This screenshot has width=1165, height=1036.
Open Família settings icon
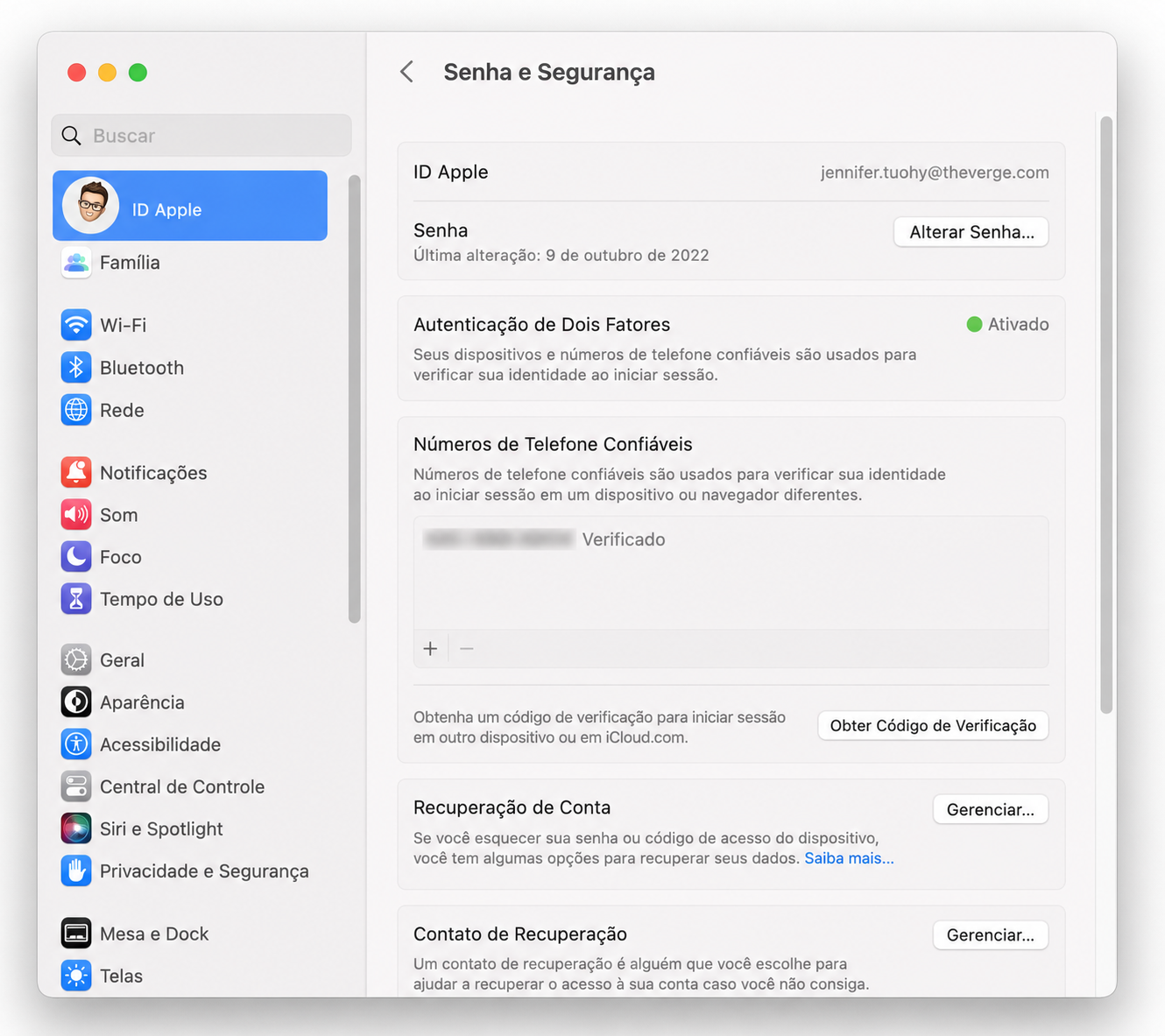pyautogui.click(x=76, y=262)
